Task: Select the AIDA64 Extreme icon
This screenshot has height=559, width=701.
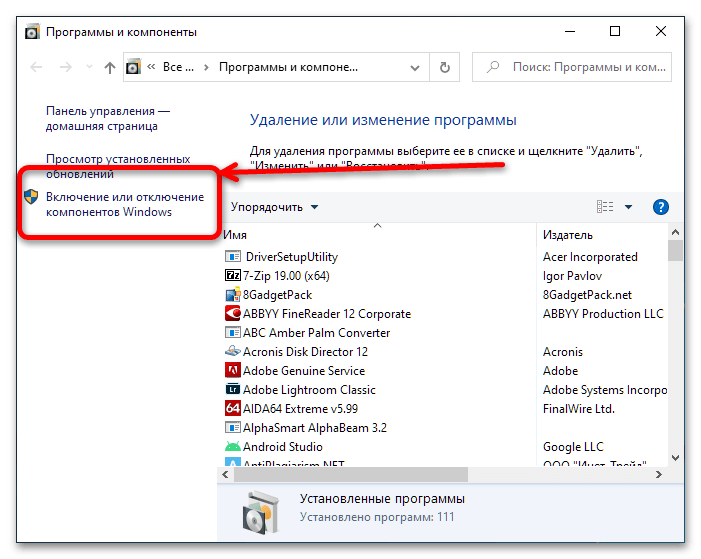Action: pos(232,408)
